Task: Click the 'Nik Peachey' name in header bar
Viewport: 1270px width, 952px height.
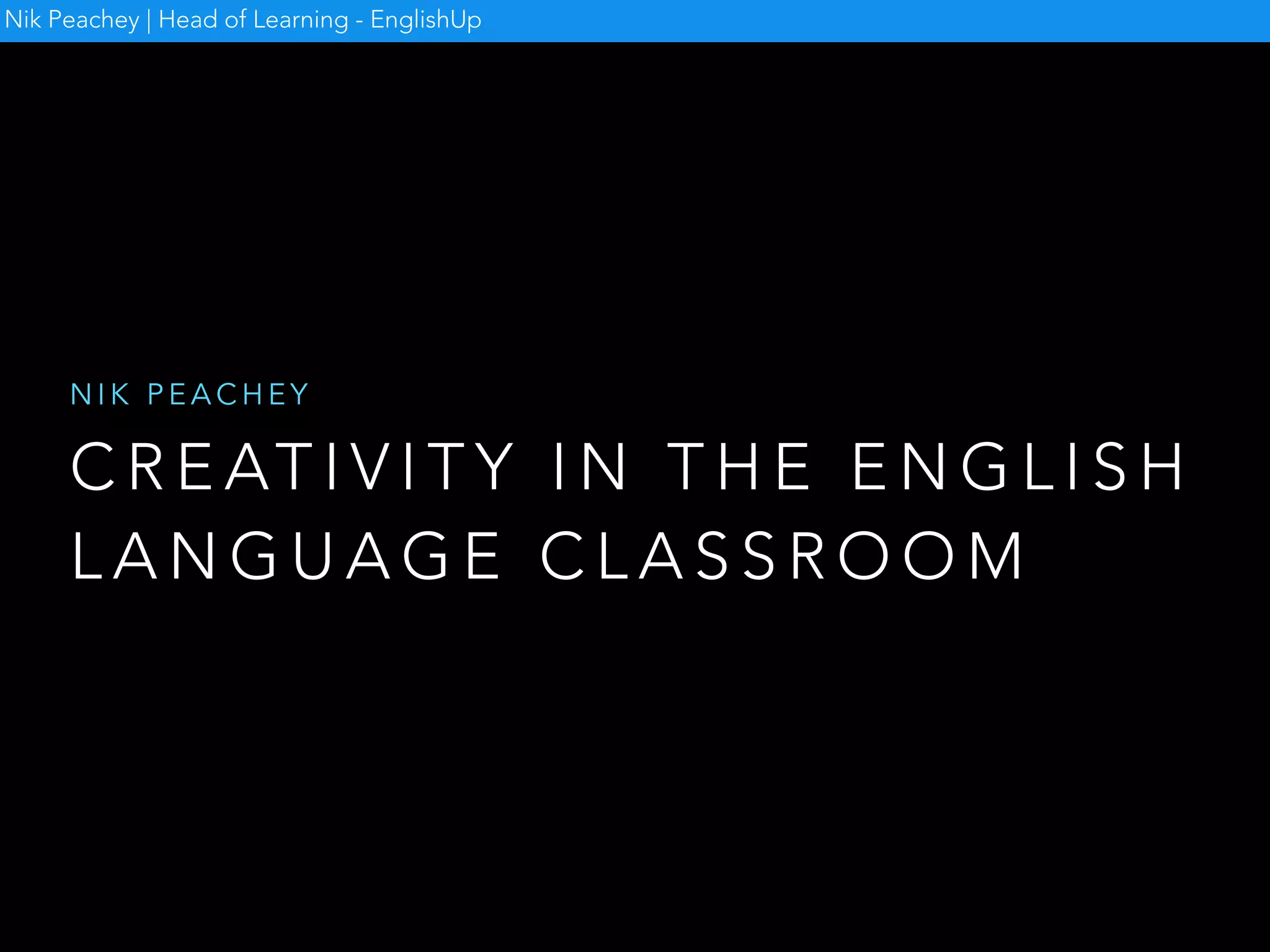Action: pyautogui.click(x=71, y=20)
